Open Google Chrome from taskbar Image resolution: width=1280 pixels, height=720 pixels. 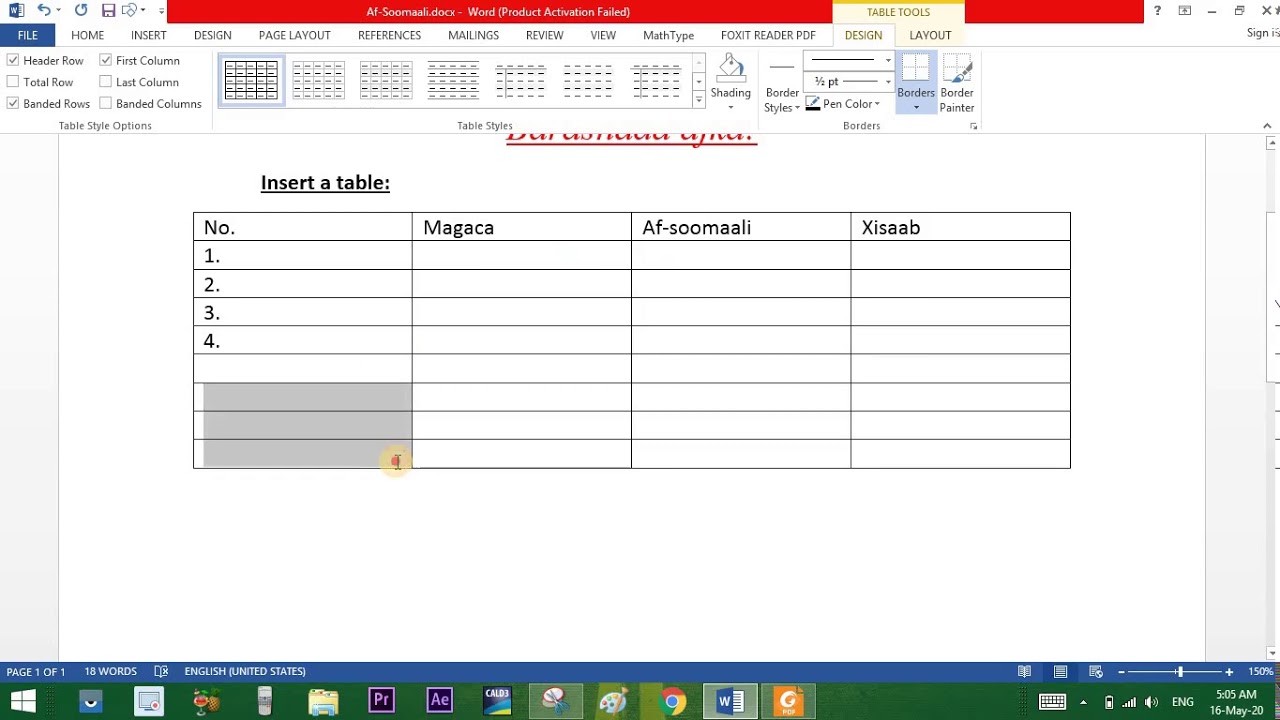coord(673,701)
